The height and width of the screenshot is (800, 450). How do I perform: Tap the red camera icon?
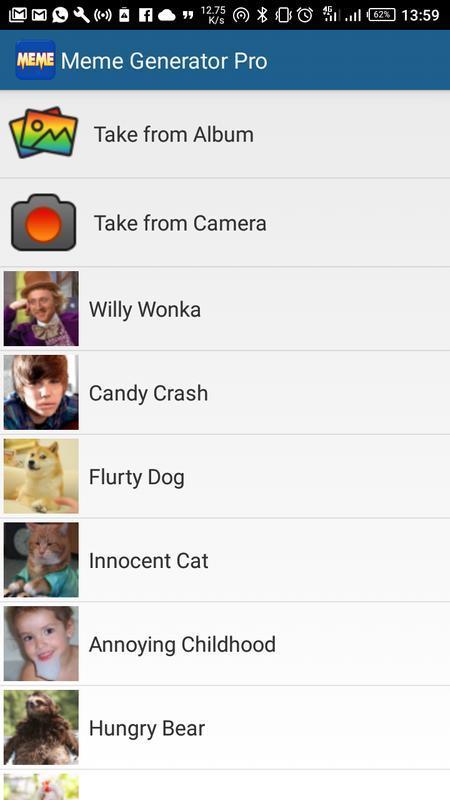(x=43, y=222)
